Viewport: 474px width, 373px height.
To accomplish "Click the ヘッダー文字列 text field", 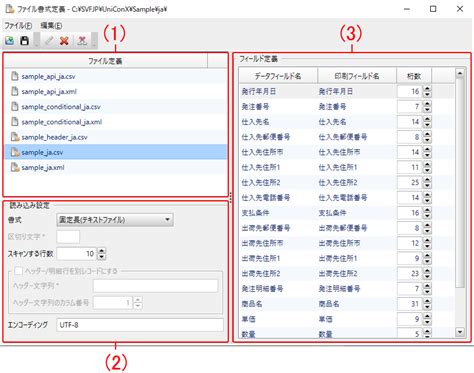I will click(155, 286).
